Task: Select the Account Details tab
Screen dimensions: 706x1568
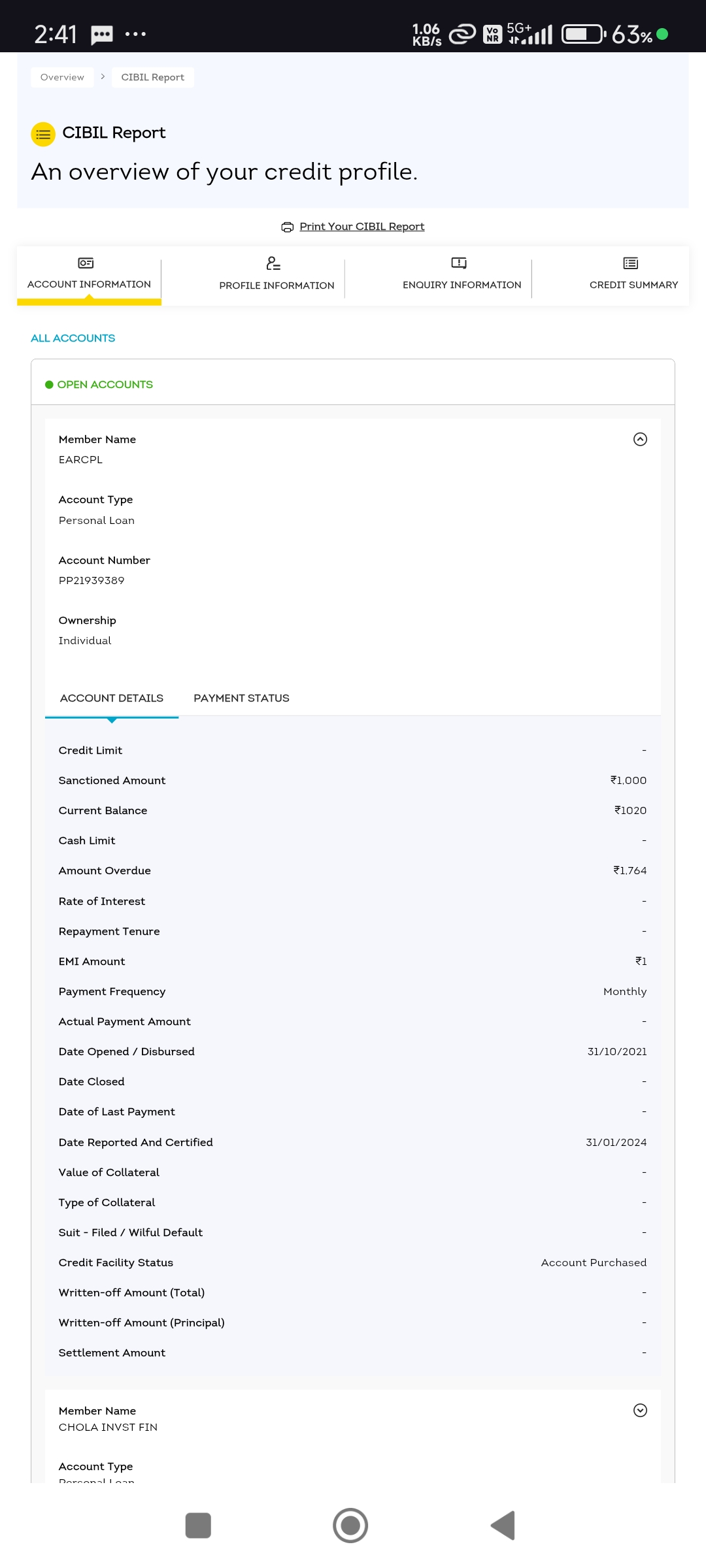Action: coord(112,698)
